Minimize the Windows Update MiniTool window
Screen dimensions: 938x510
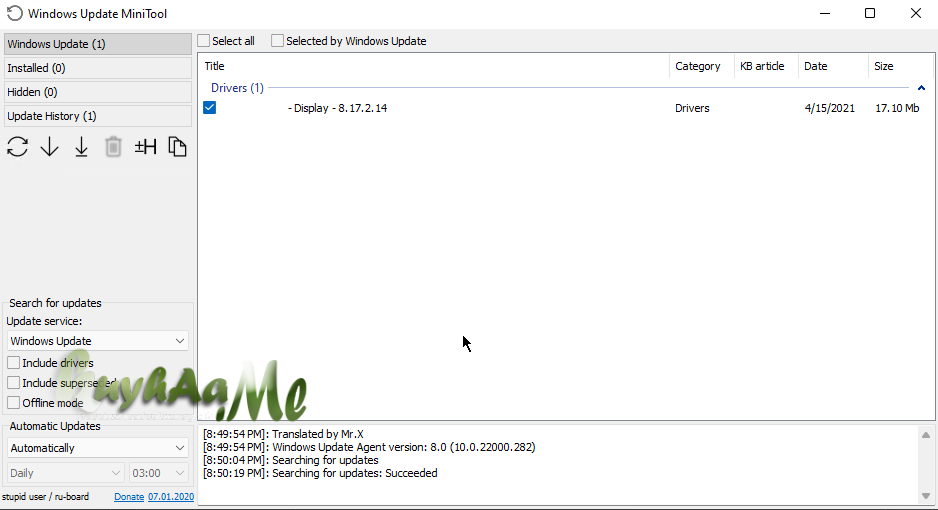click(825, 13)
